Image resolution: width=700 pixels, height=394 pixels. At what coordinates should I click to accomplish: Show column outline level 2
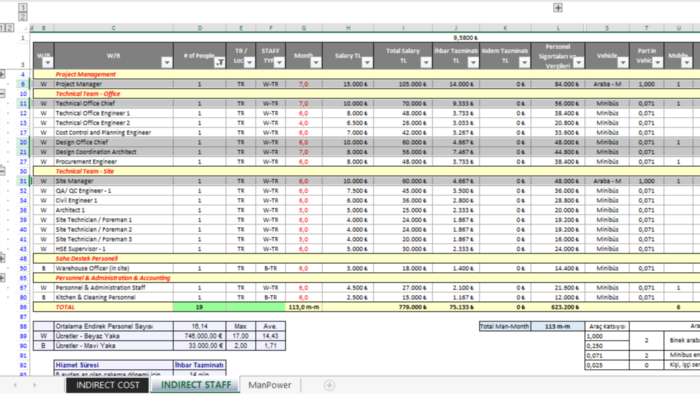[x=23, y=17]
